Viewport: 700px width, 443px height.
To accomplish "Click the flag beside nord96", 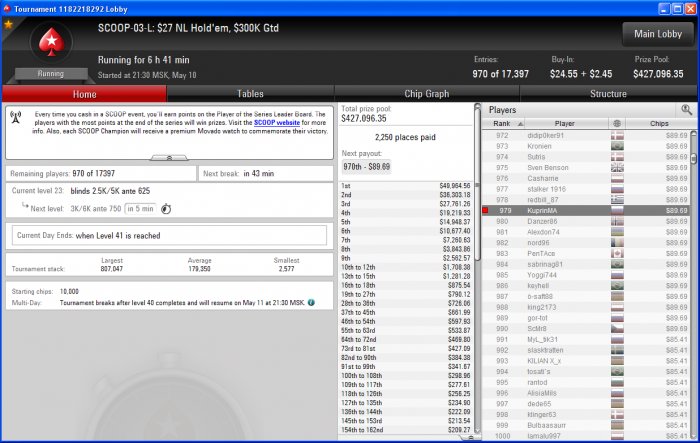I will 617,242.
